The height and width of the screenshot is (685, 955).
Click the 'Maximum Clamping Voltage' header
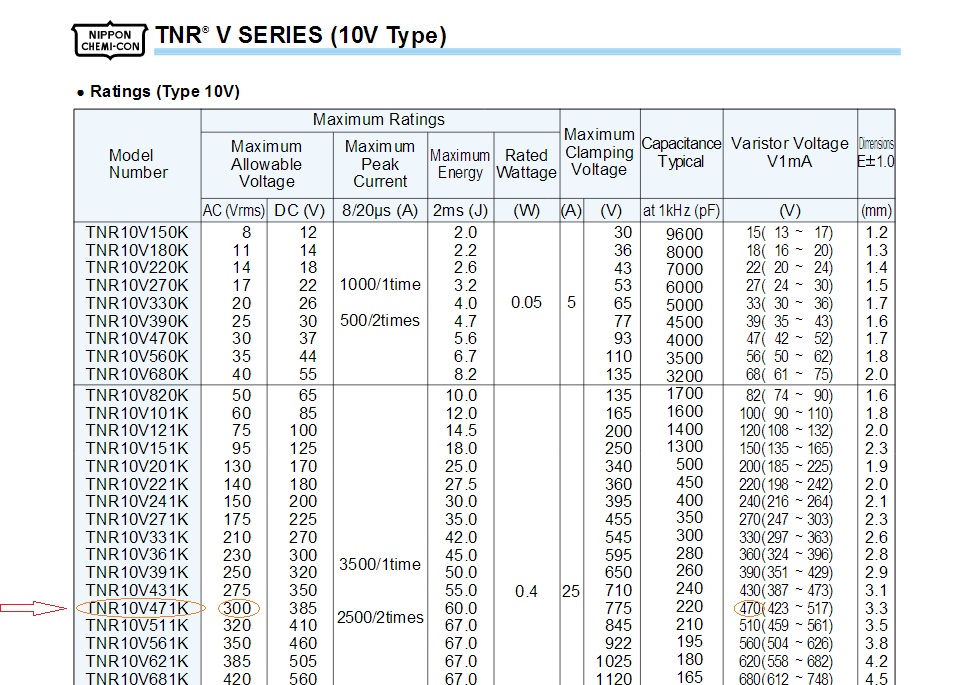coord(599,152)
